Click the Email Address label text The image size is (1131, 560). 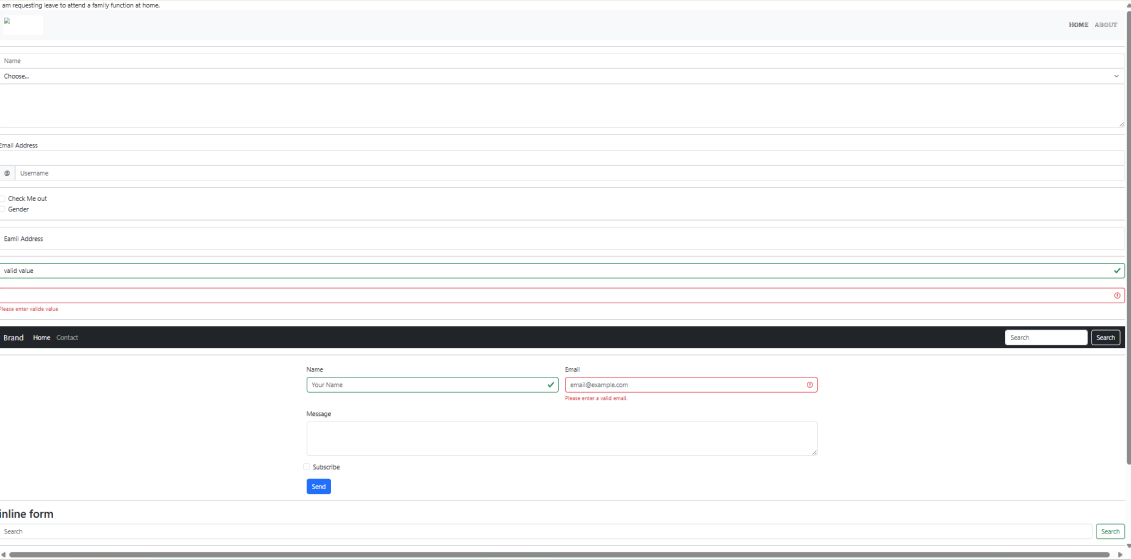(x=19, y=145)
